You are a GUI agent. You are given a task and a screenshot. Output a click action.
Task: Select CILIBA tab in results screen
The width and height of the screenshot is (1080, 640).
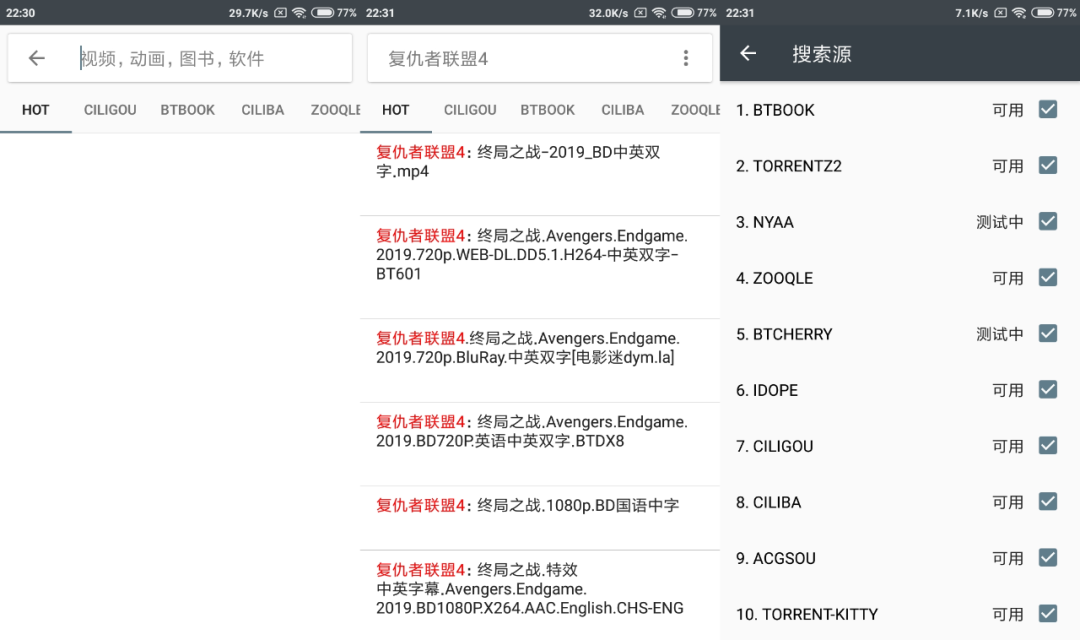pyautogui.click(x=623, y=110)
